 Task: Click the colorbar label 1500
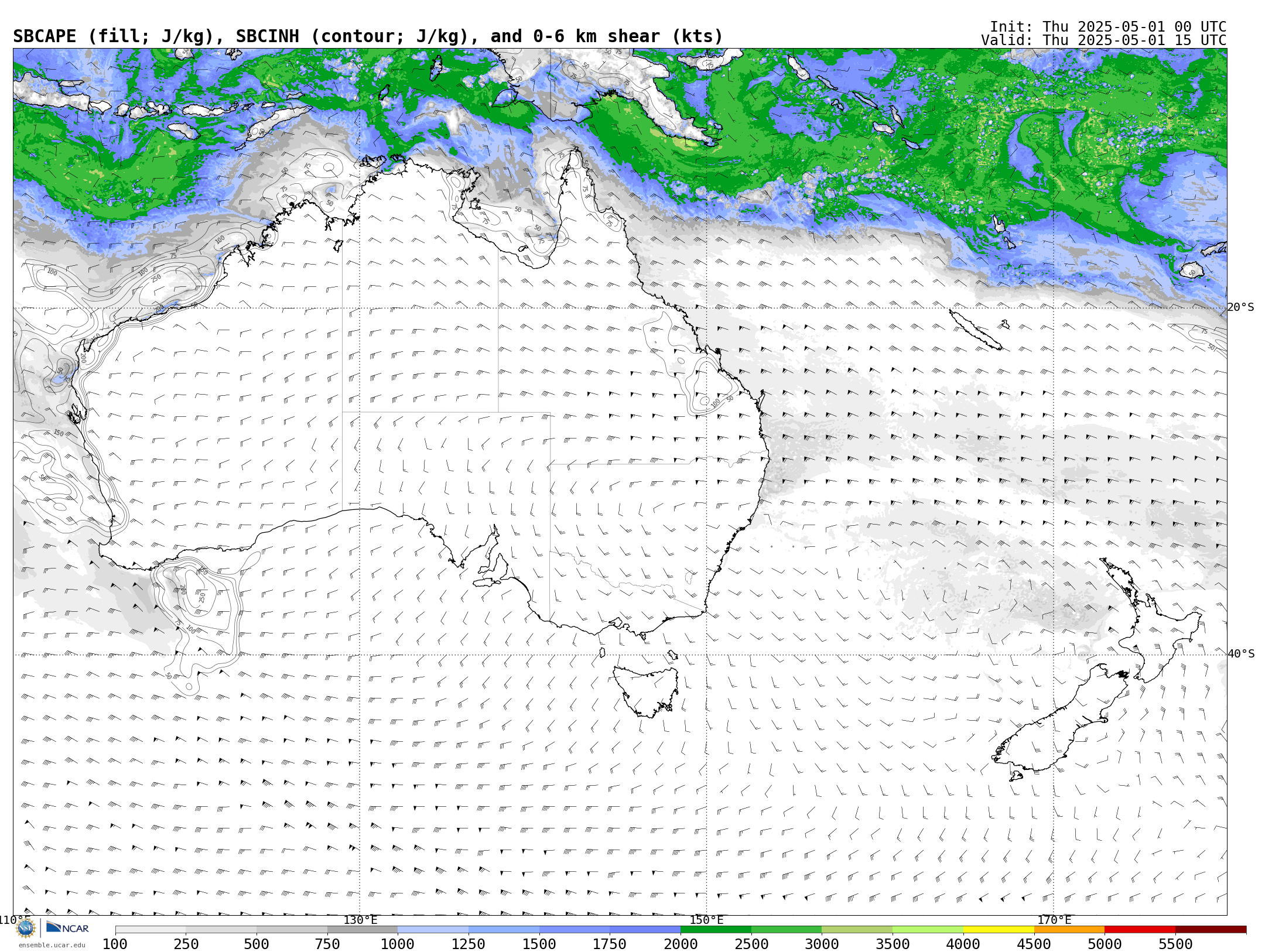coord(539,944)
